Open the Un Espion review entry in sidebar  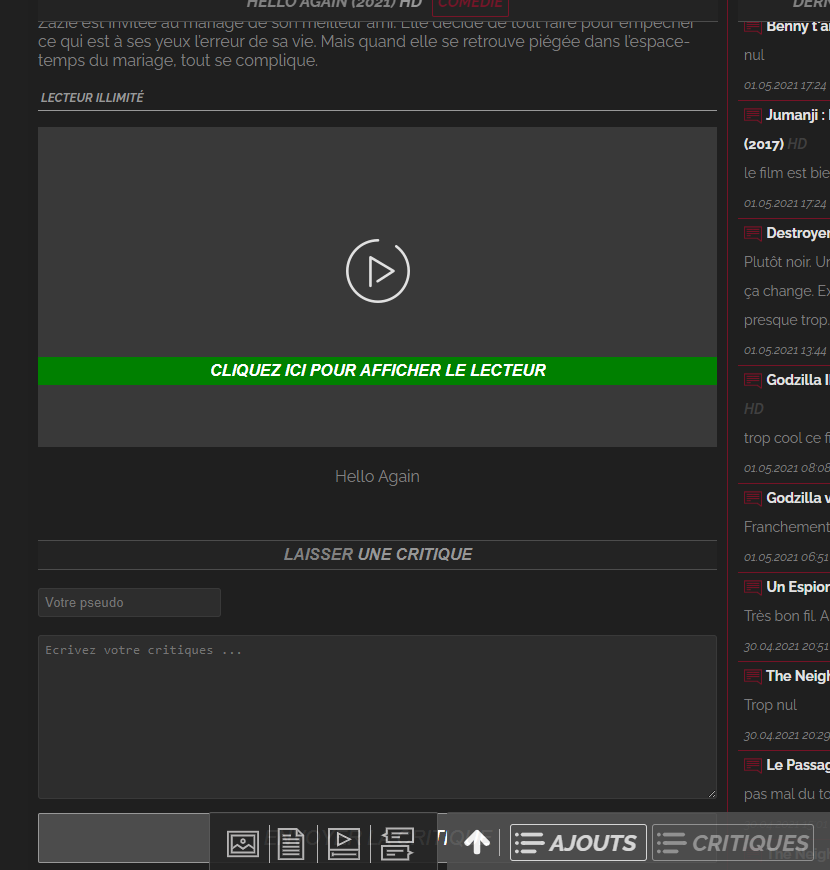(798, 587)
